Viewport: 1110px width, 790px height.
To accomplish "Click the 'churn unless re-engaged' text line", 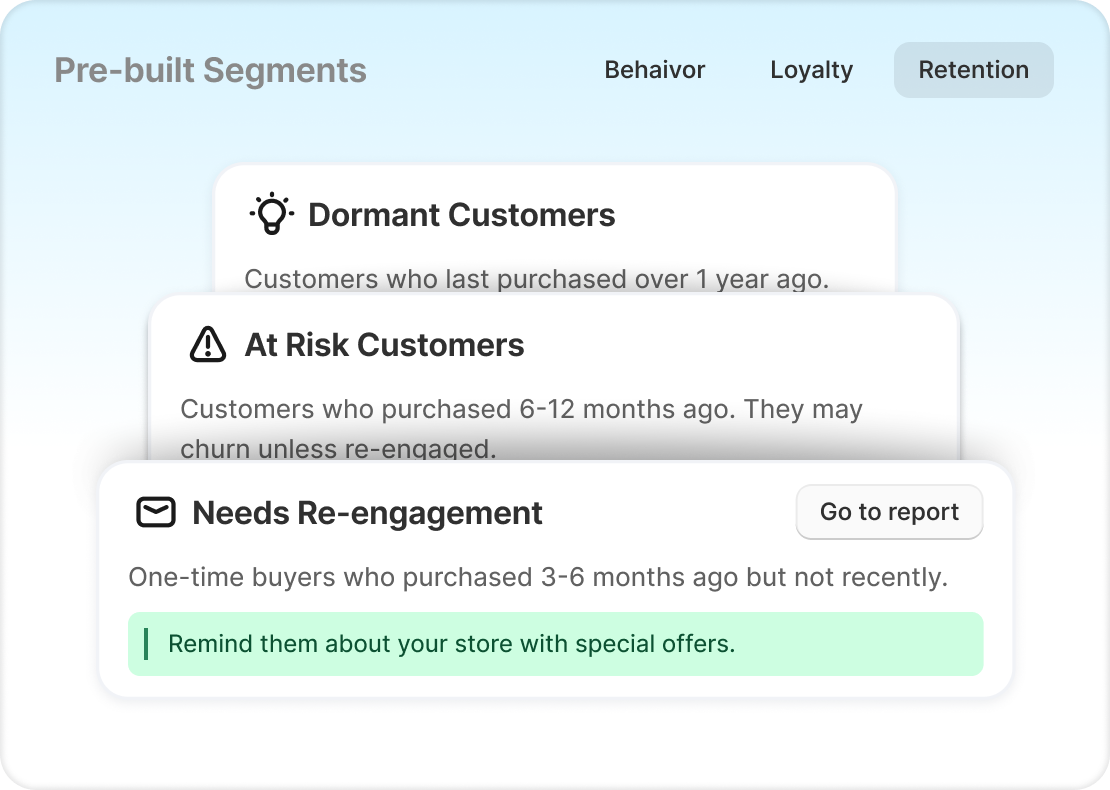I will click(x=338, y=449).
